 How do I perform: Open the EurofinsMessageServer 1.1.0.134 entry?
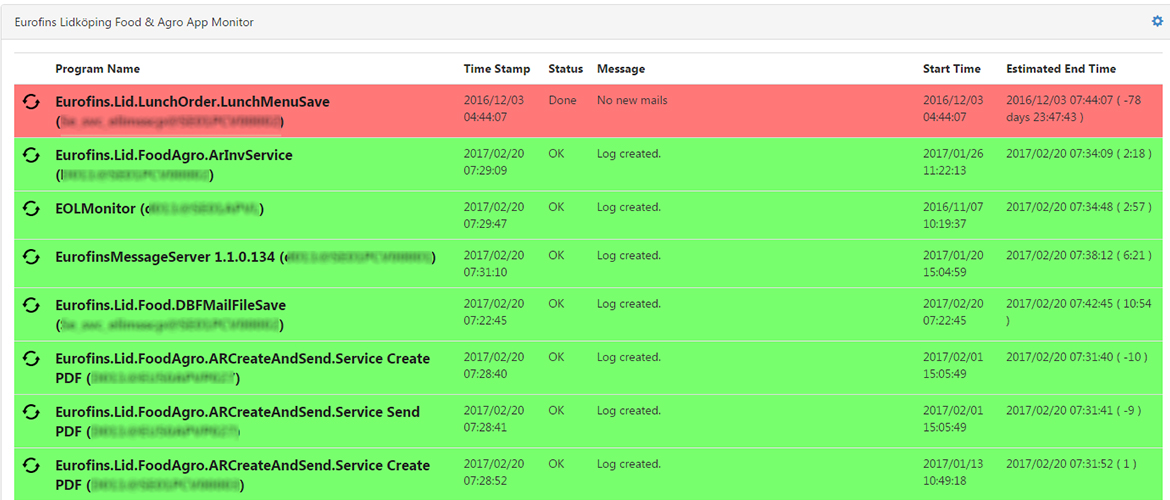[x=165, y=257]
